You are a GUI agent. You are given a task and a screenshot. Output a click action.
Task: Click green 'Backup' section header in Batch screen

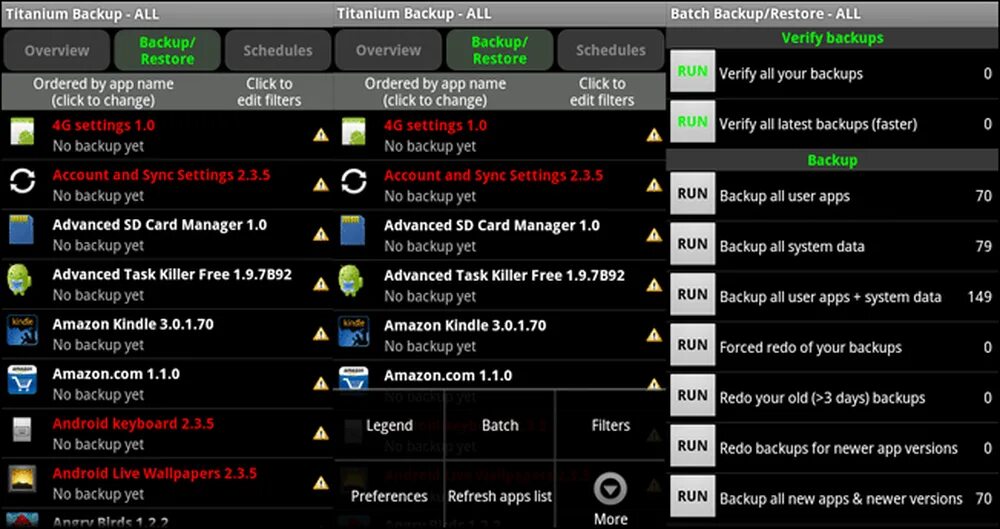[832, 160]
